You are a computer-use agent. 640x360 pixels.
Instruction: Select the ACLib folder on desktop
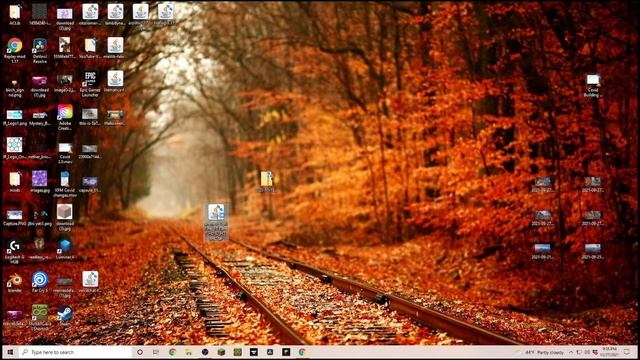15,15
